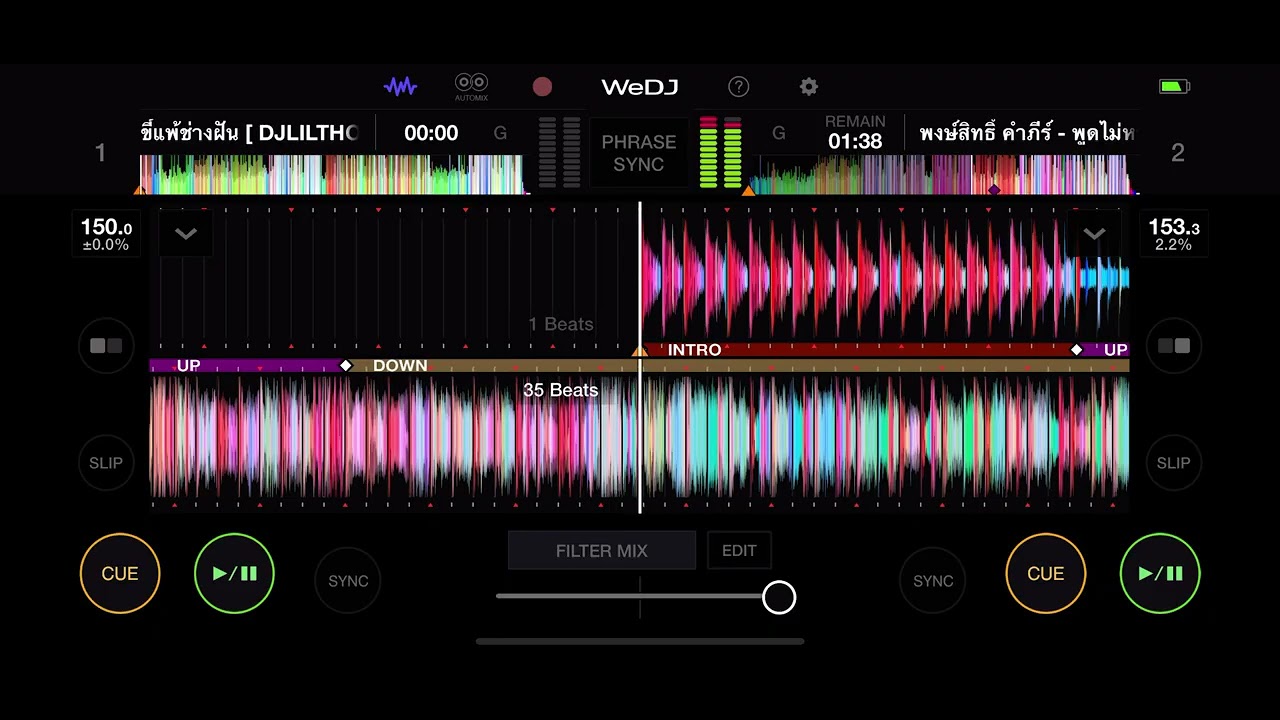Open the help question mark icon
The height and width of the screenshot is (720, 1280).
coord(738,87)
